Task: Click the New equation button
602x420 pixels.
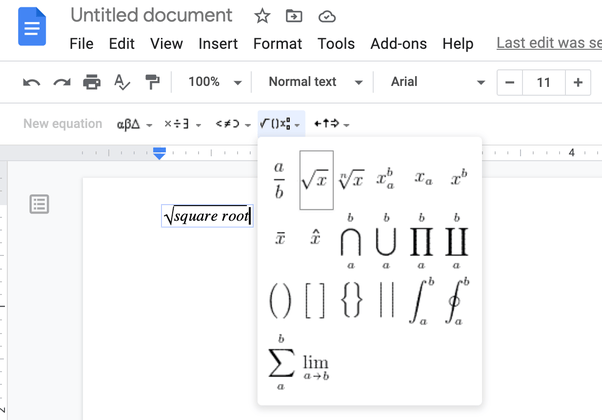Action: point(63,124)
